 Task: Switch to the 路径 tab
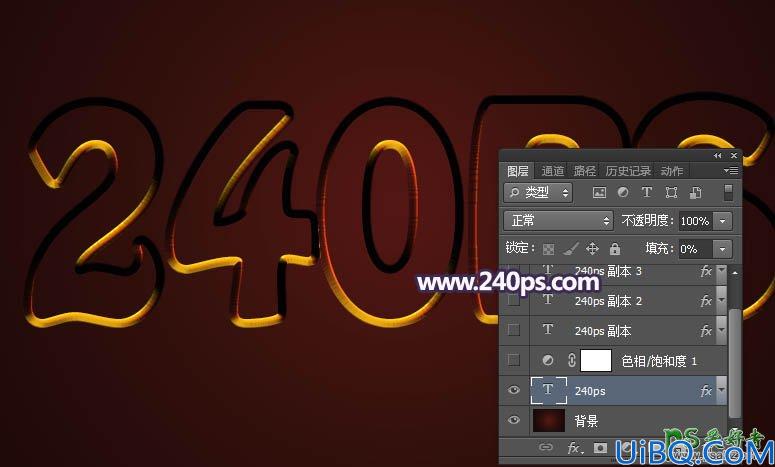click(585, 171)
